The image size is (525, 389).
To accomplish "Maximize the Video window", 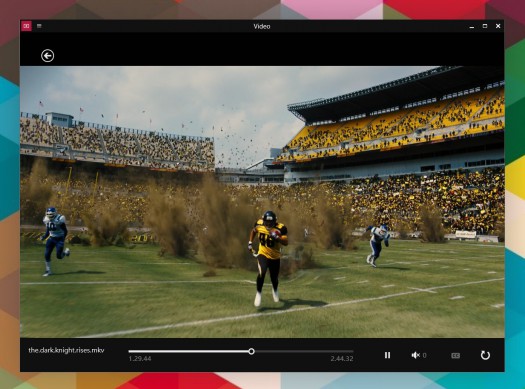I will [485, 26].
